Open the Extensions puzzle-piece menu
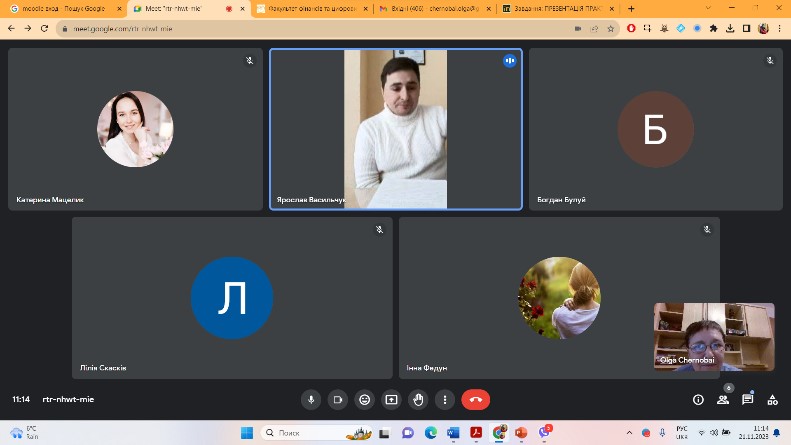The height and width of the screenshot is (445, 791). [x=713, y=29]
